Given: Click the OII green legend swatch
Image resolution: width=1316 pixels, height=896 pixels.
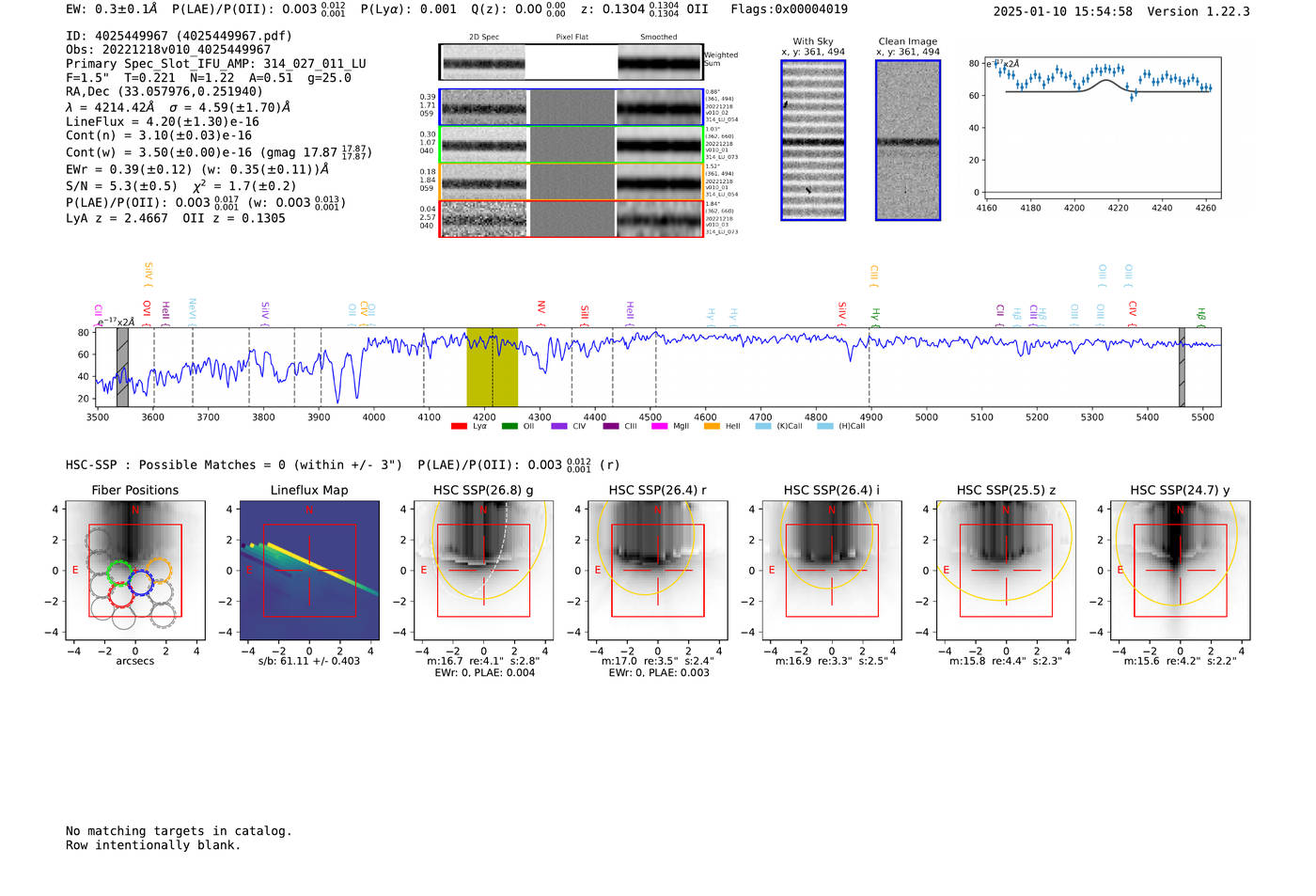Looking at the screenshot, I should pyautogui.click(x=509, y=426).
